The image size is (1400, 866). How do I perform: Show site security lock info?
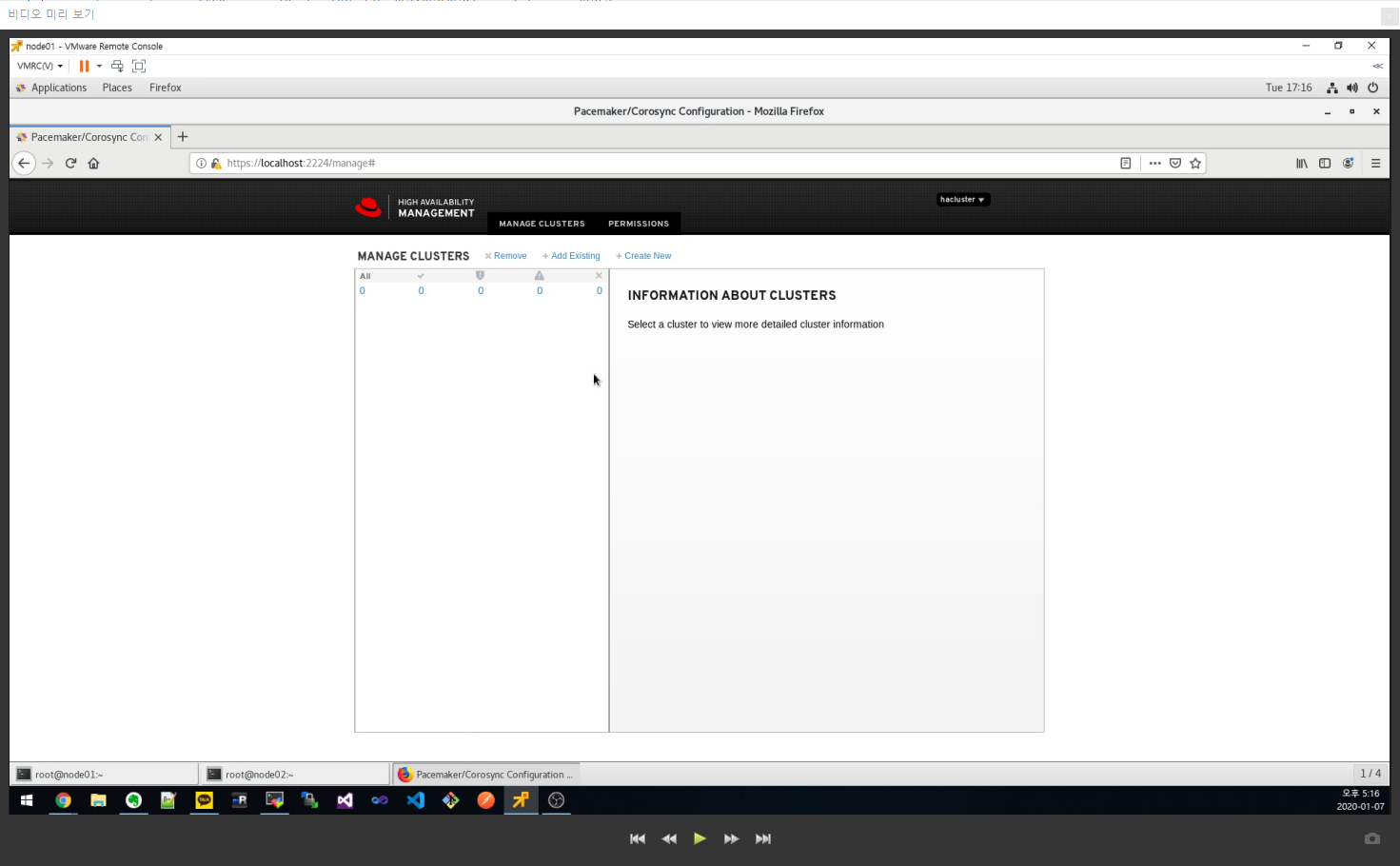point(216,163)
